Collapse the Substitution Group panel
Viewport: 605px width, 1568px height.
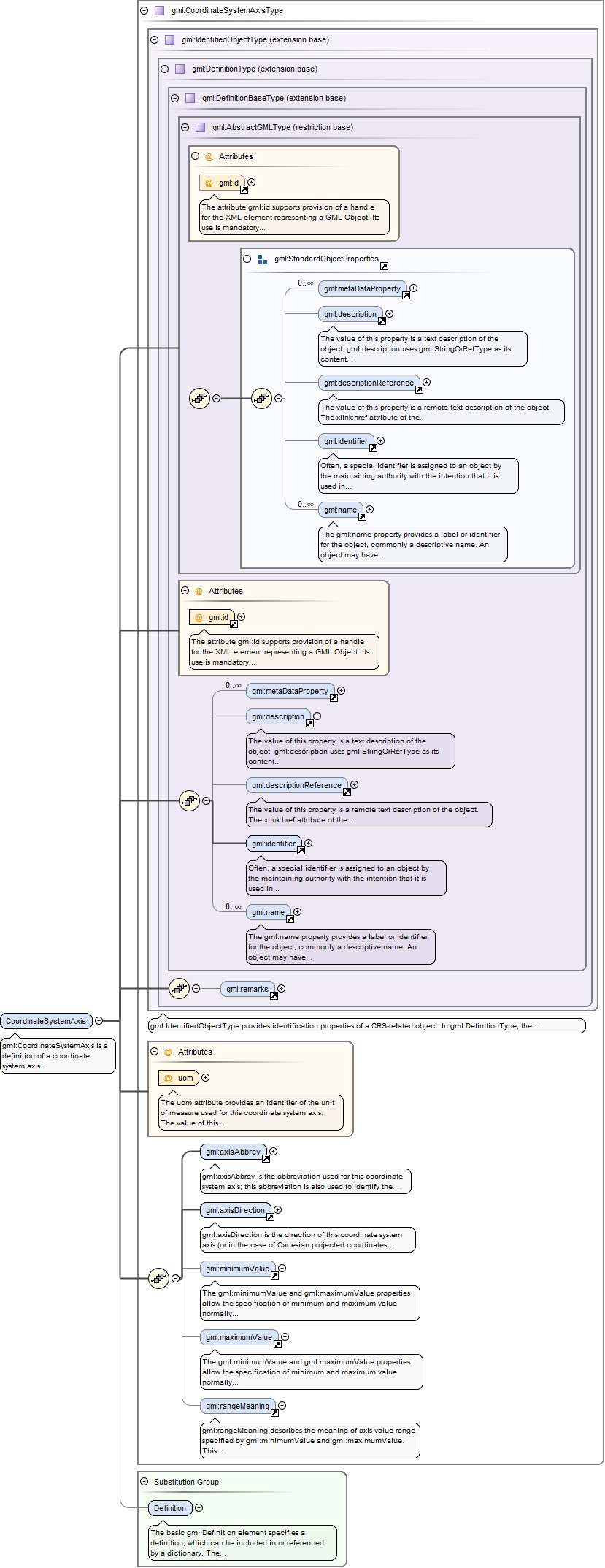point(144,1483)
